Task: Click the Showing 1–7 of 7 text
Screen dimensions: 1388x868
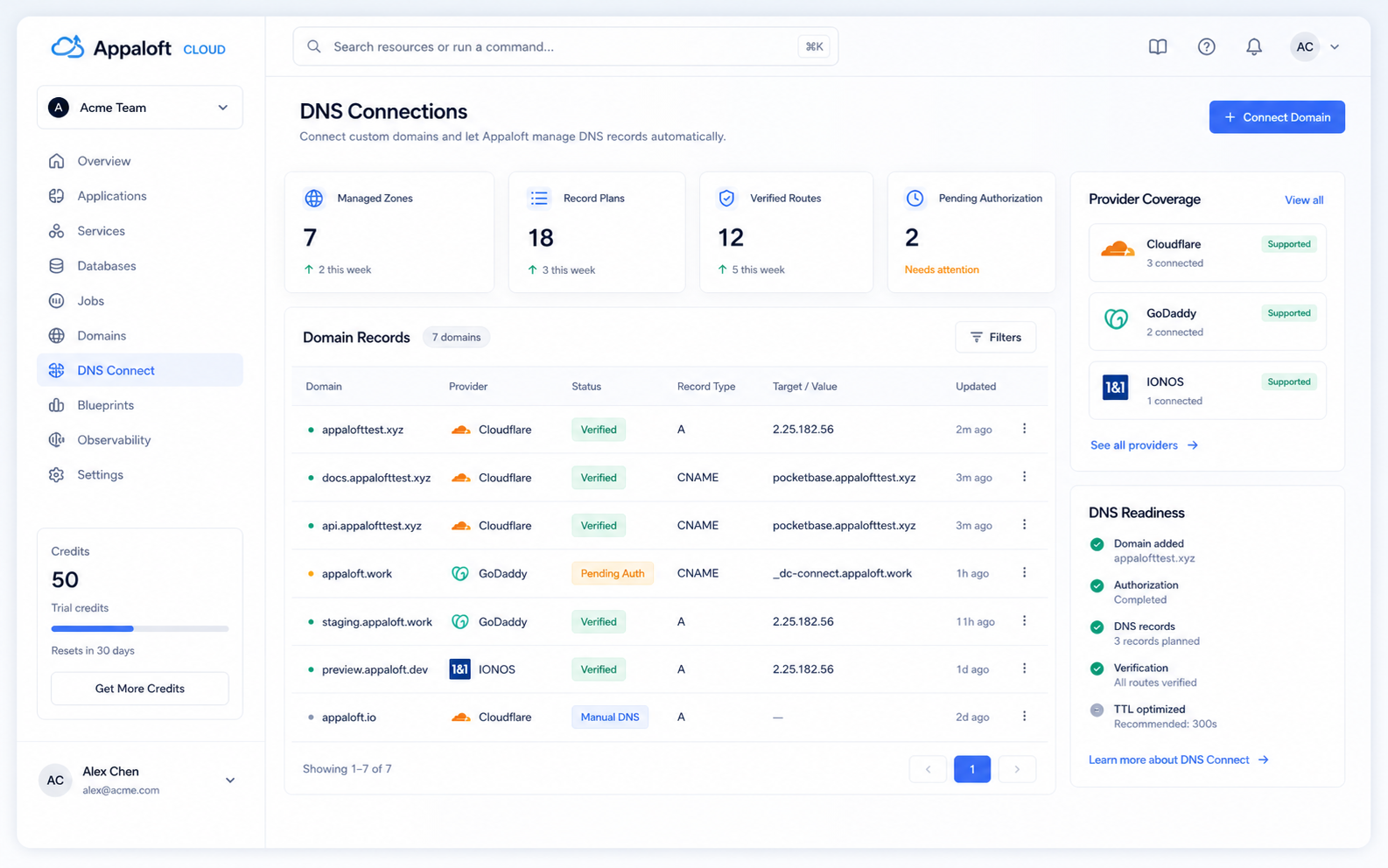Action: [347, 769]
